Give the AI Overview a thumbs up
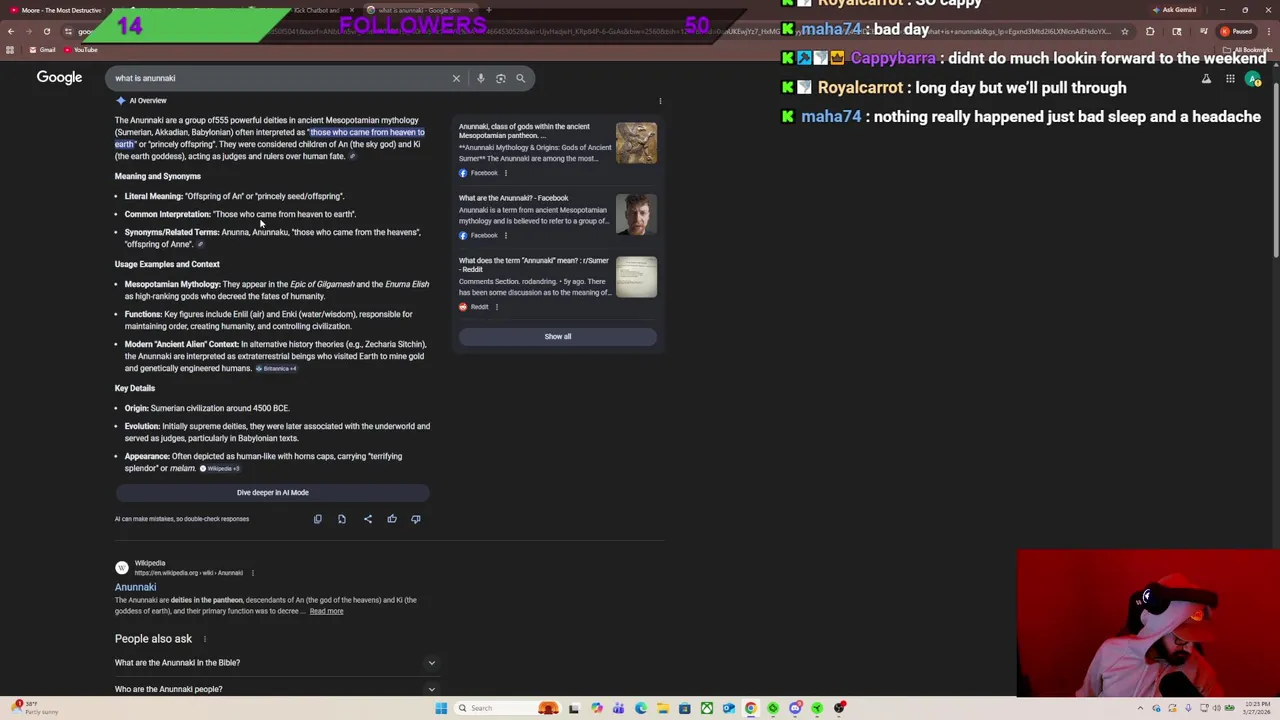Screen dimensions: 1280x720 (x=392, y=519)
